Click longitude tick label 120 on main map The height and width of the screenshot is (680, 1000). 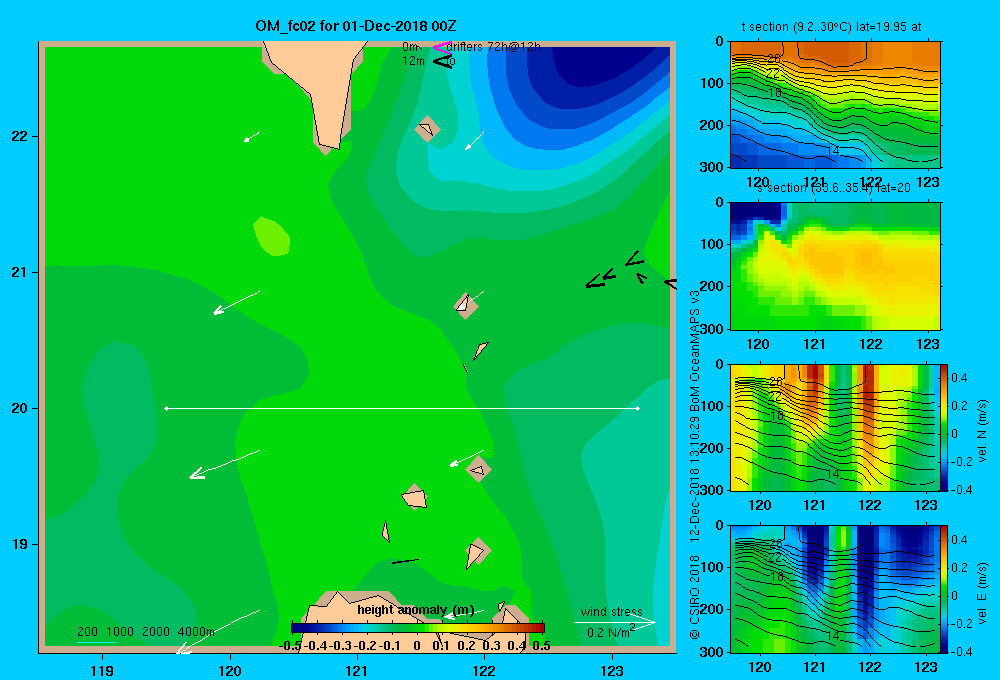pos(230,670)
